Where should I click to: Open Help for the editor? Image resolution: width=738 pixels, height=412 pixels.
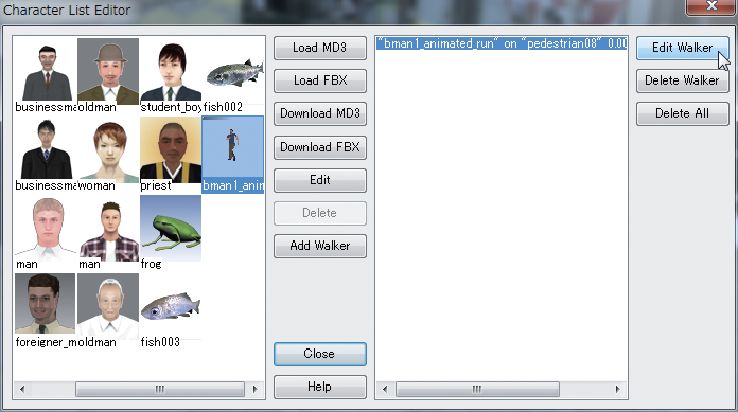(x=320, y=387)
